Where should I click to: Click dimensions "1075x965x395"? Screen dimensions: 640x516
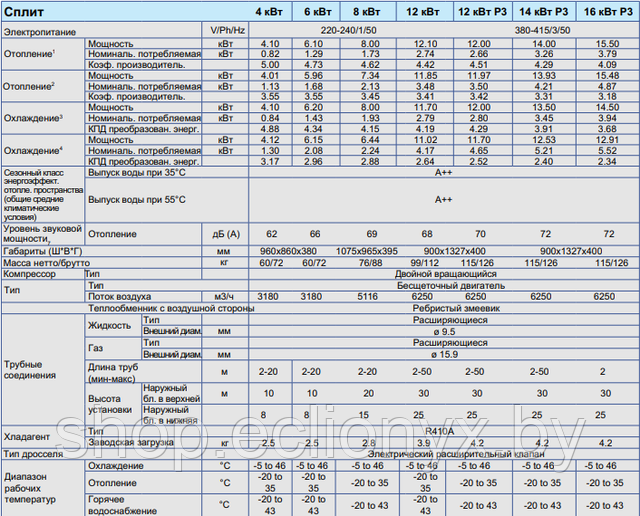coord(367,251)
